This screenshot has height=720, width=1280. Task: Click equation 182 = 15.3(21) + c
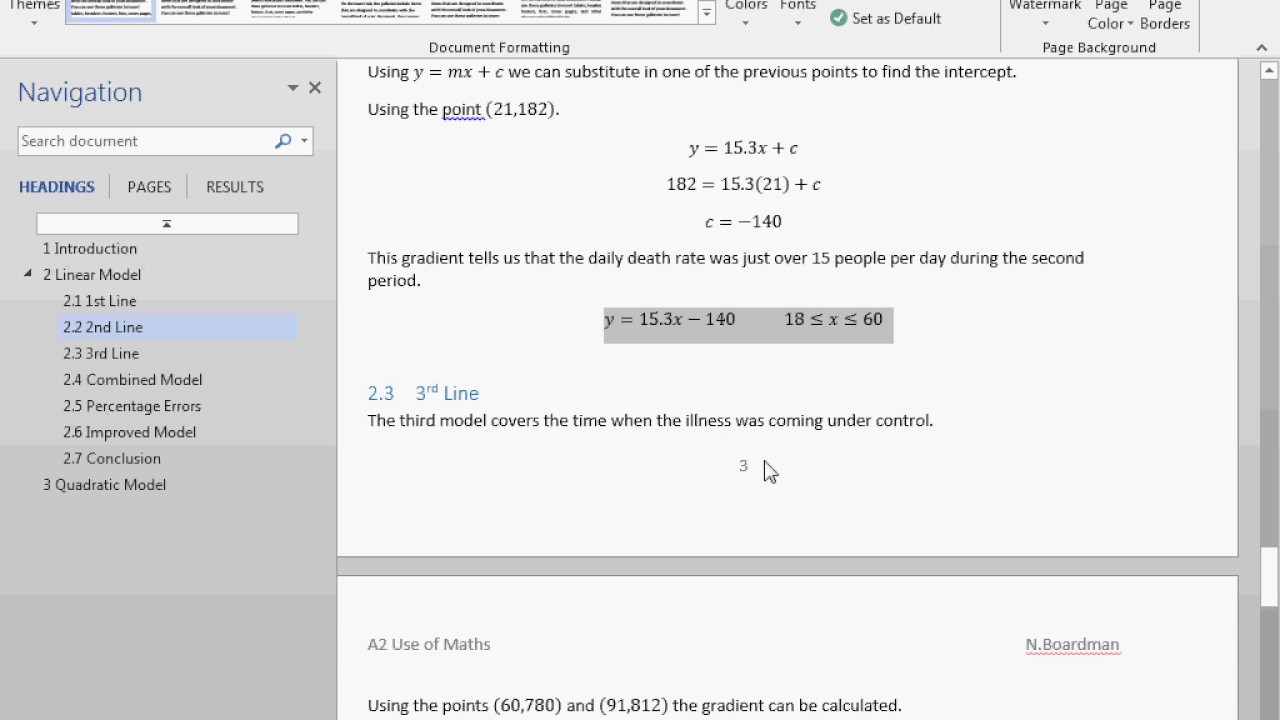click(x=743, y=184)
